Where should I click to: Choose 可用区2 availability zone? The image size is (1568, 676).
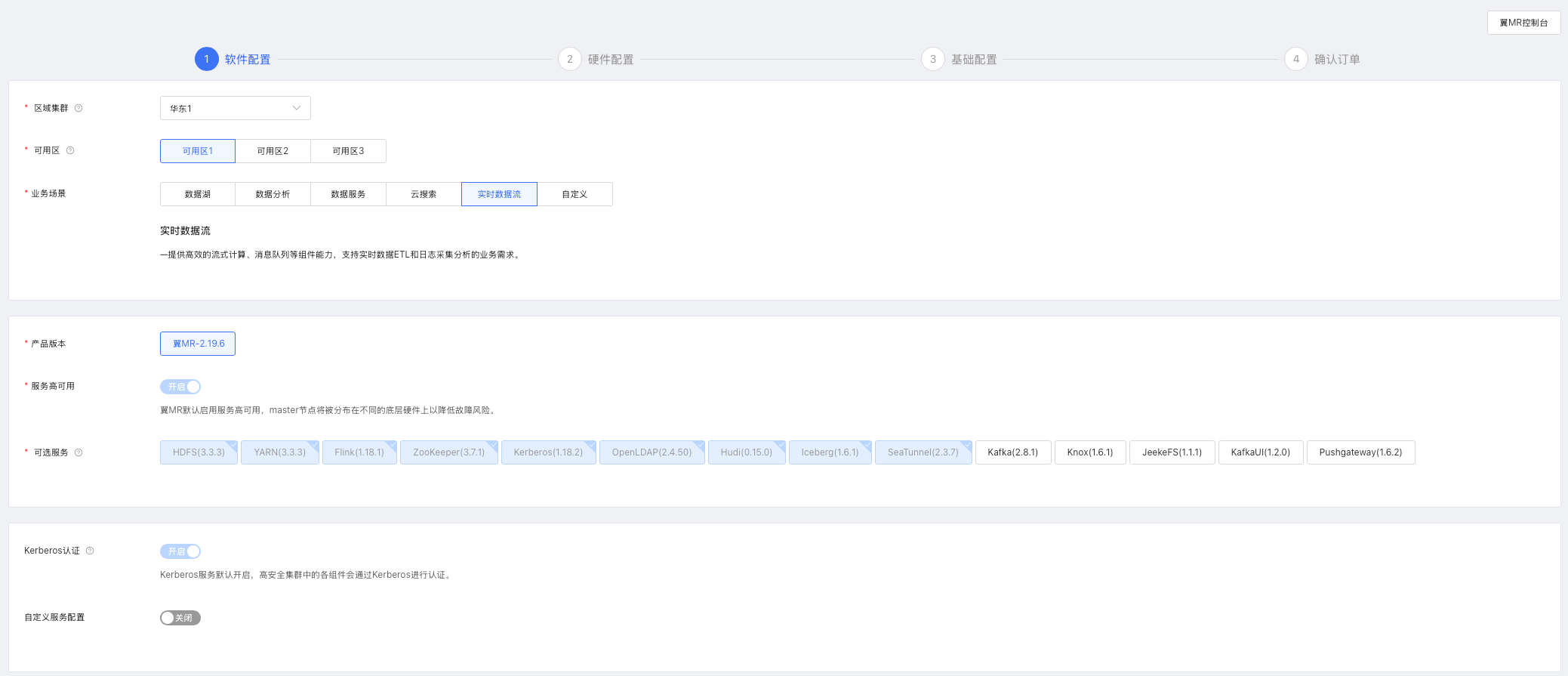point(273,151)
